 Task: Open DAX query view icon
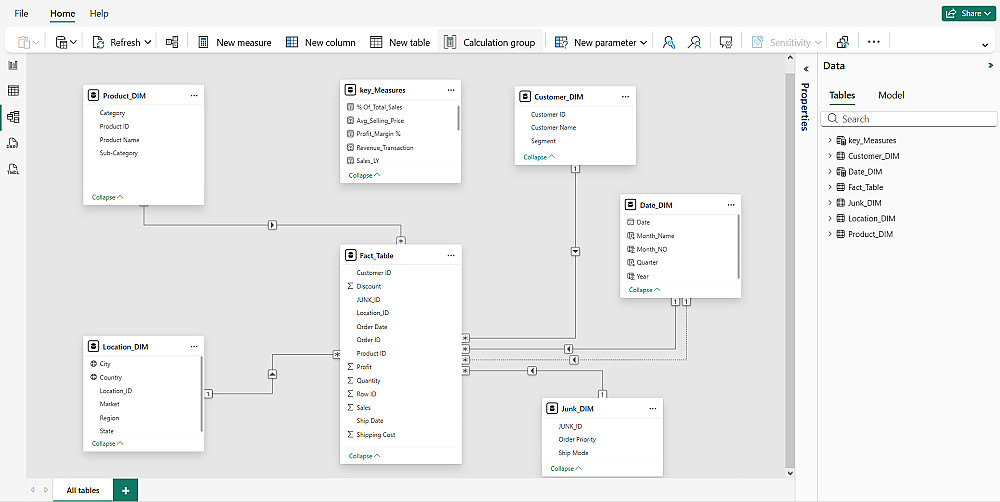pos(13,143)
